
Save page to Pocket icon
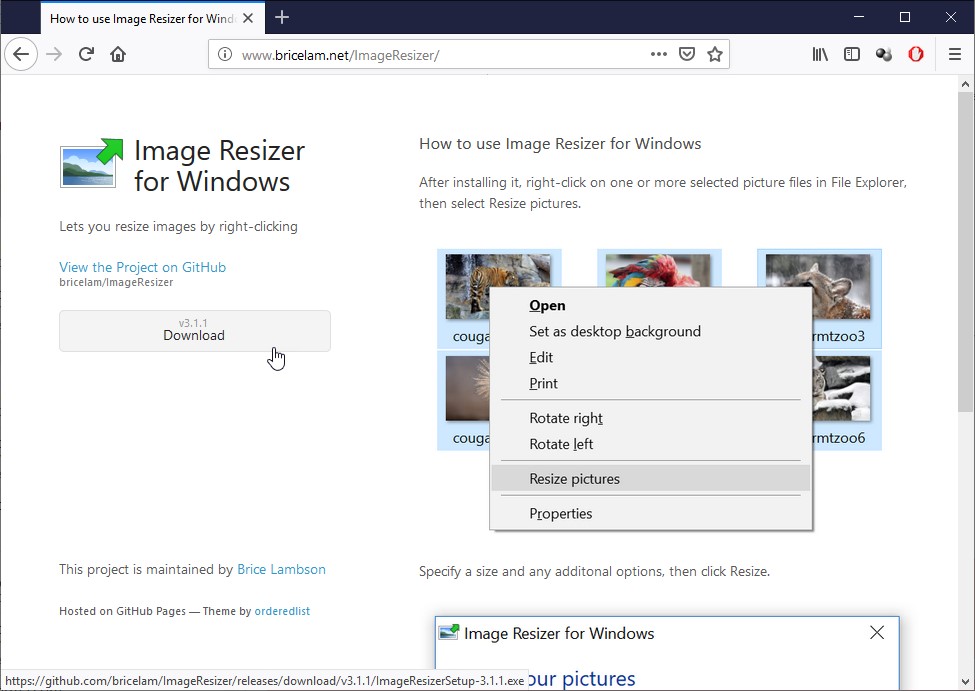click(x=687, y=54)
